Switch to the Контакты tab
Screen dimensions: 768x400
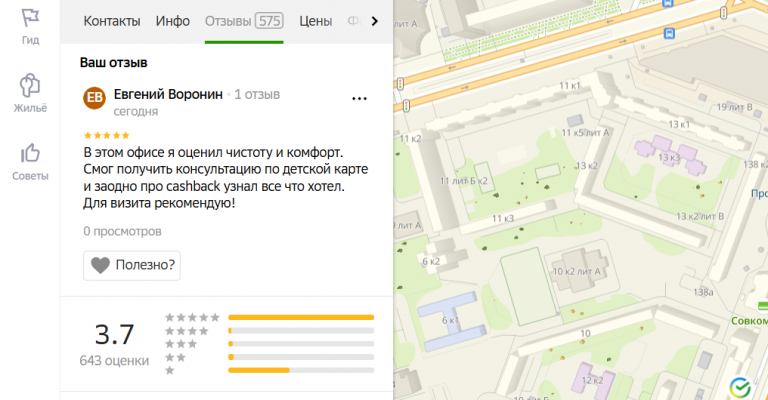click(x=112, y=21)
